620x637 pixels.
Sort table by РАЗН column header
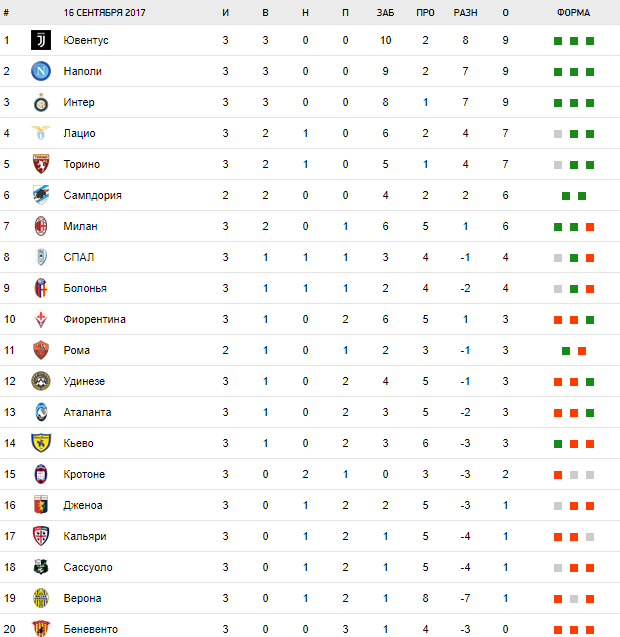pyautogui.click(x=465, y=13)
